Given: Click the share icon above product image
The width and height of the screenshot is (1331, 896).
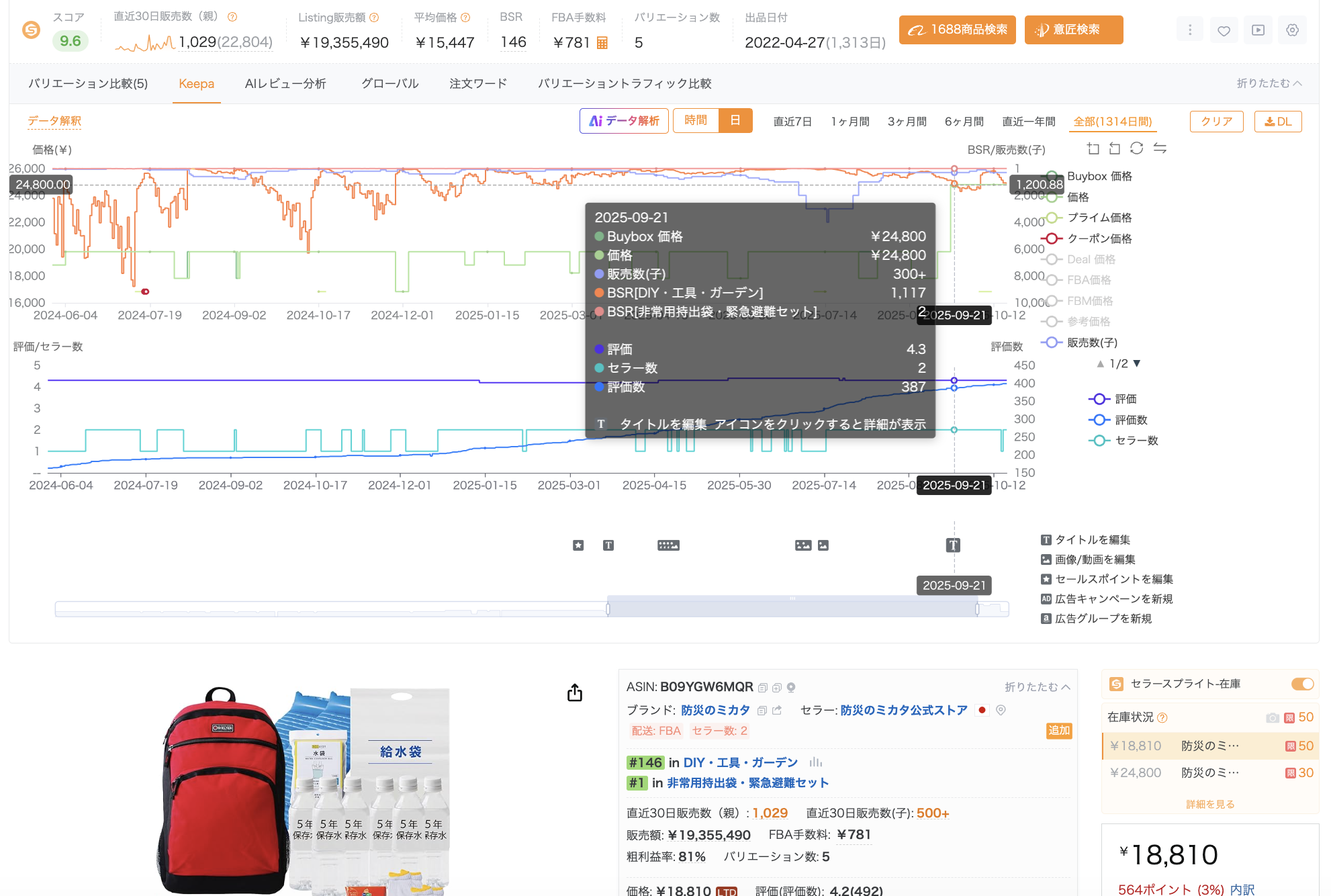Looking at the screenshot, I should point(575,692).
